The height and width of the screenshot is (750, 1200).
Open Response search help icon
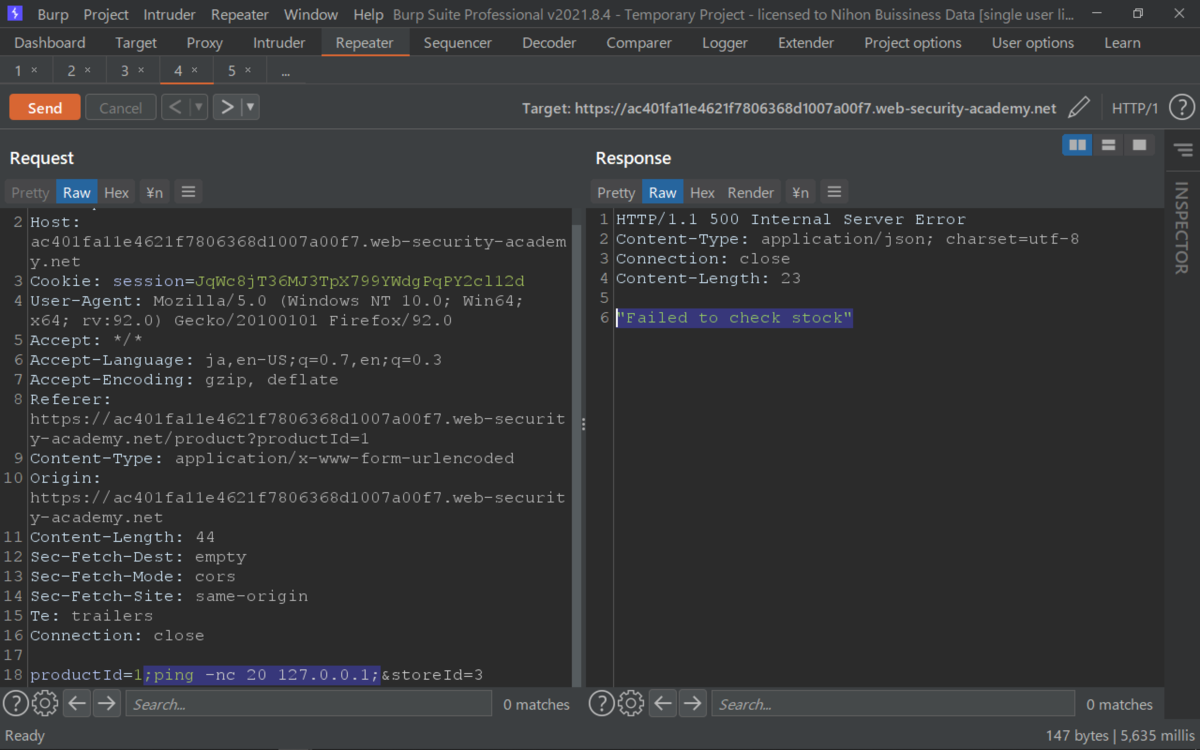coord(601,704)
